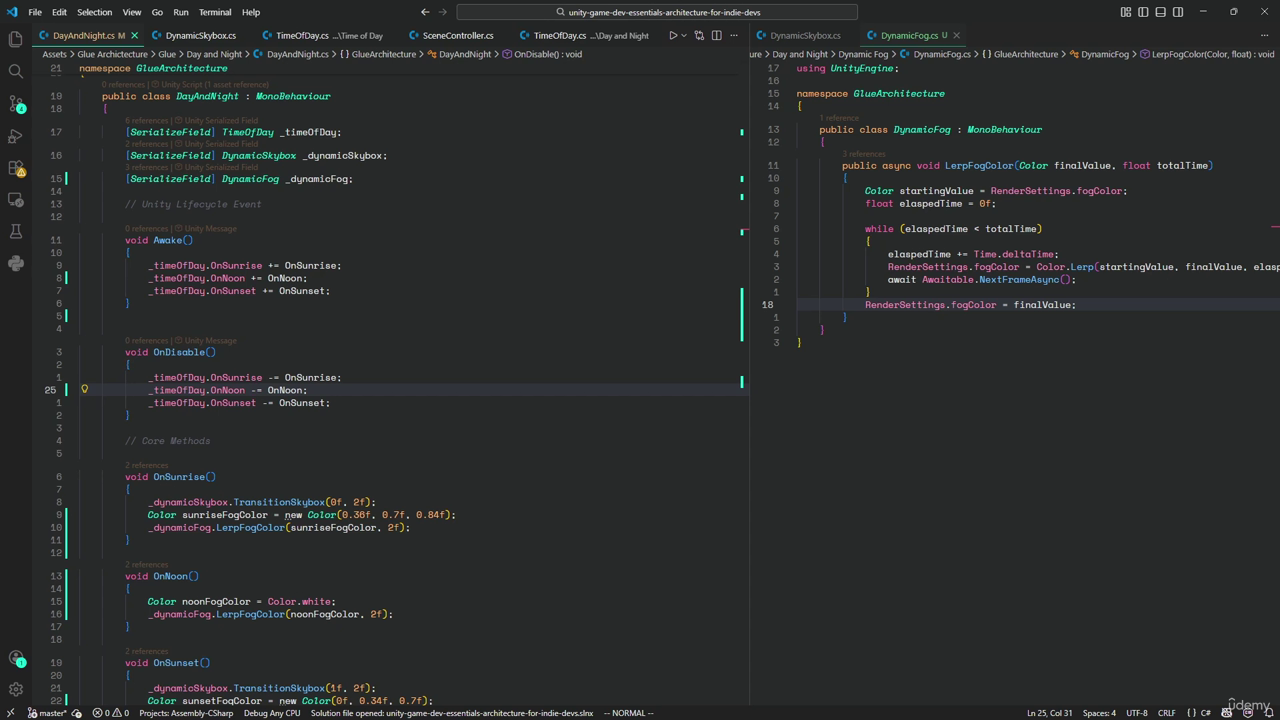Click the Debug Any CPU status item

pyautogui.click(x=272, y=713)
